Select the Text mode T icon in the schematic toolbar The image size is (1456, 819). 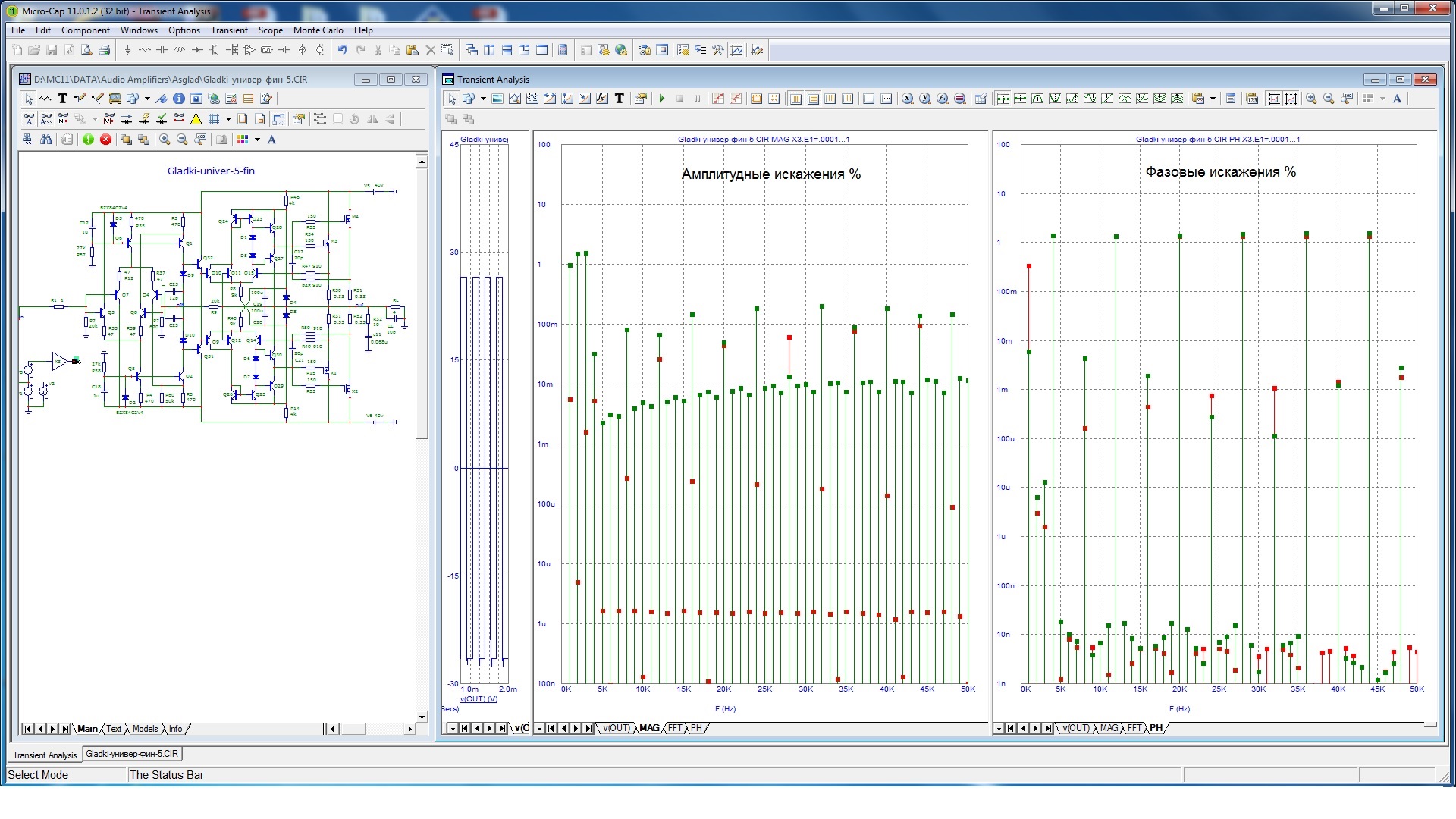pyautogui.click(x=63, y=99)
